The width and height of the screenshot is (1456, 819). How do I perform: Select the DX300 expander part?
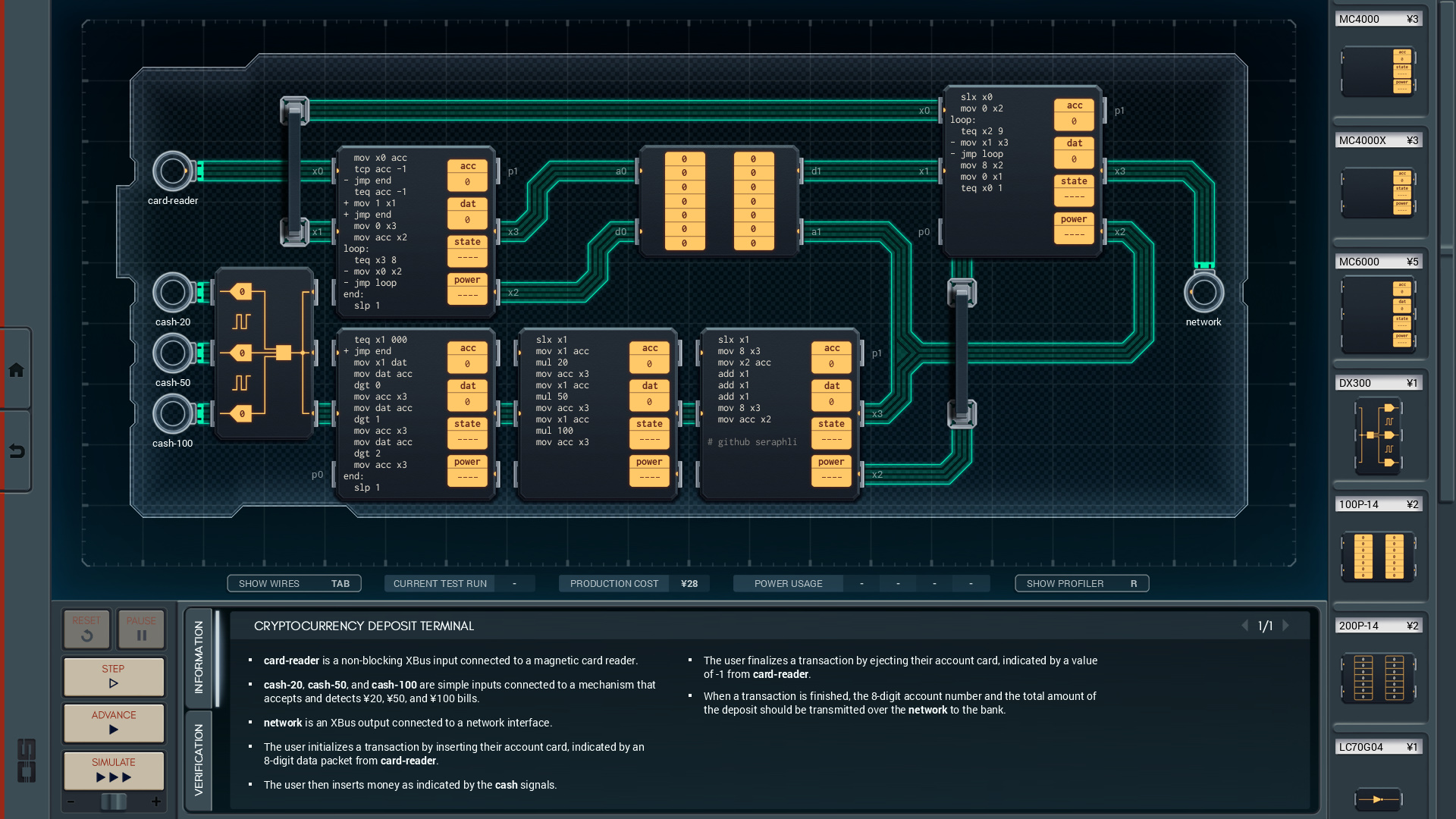tap(1378, 435)
